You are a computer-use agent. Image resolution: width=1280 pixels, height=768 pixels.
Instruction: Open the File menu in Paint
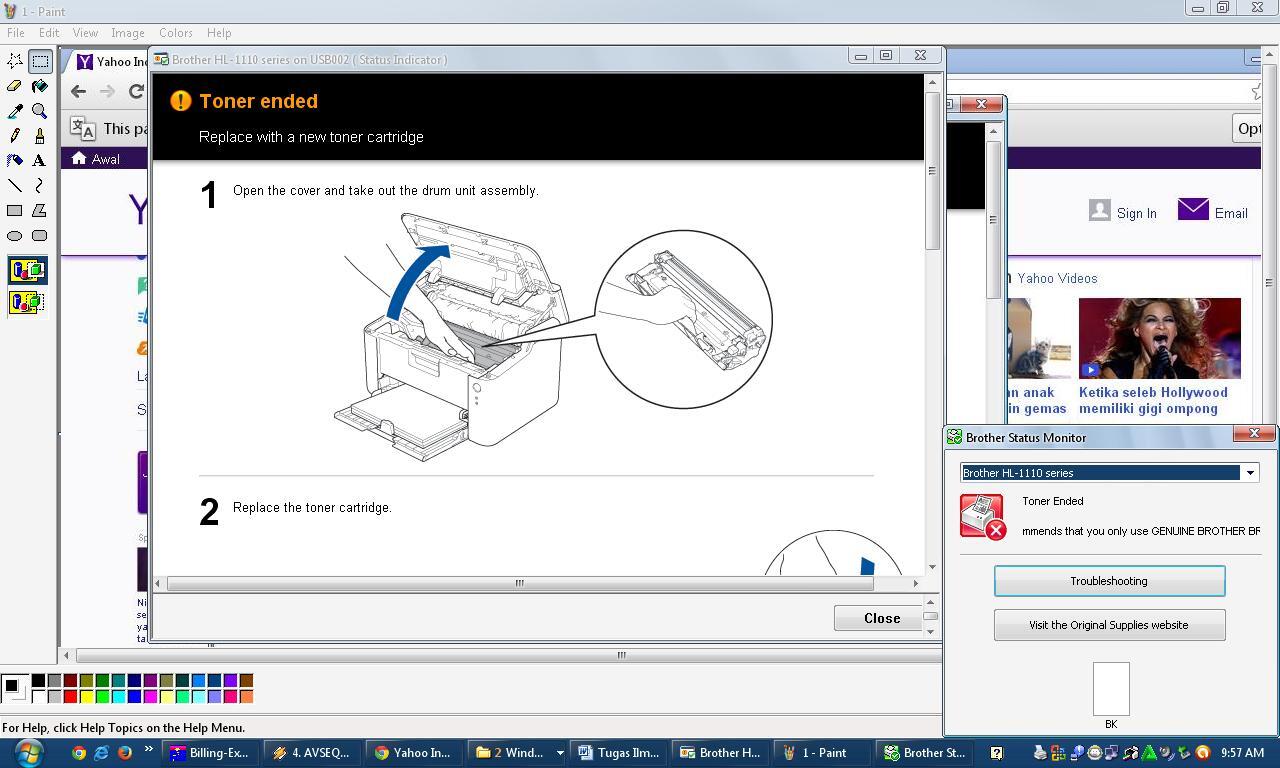16,33
